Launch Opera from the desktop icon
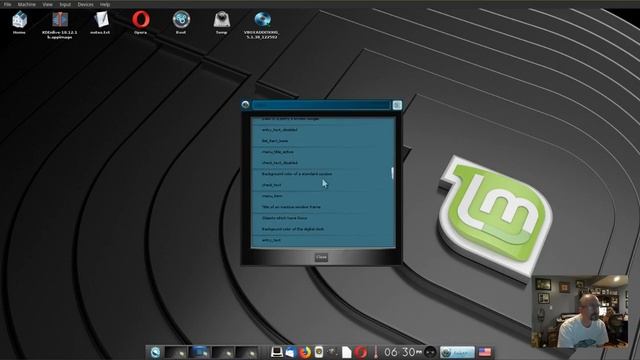This screenshot has width=640, height=360. (140, 22)
